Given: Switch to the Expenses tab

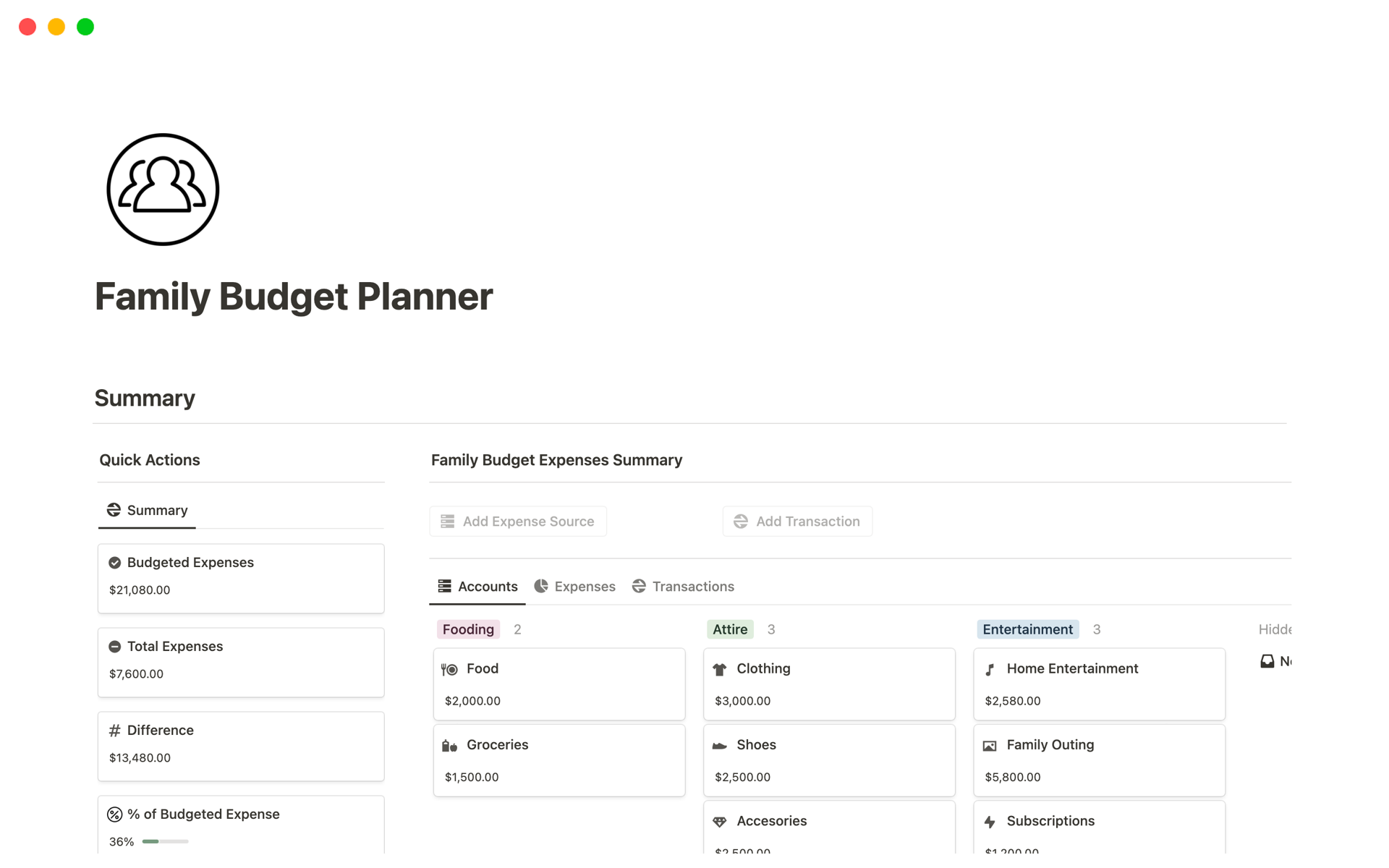Looking at the screenshot, I should pos(575,587).
